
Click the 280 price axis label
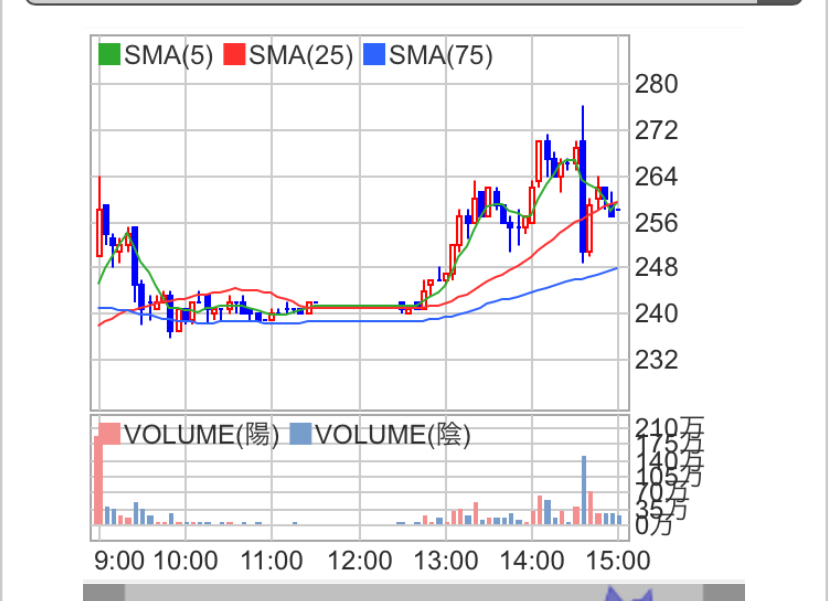tap(656, 84)
